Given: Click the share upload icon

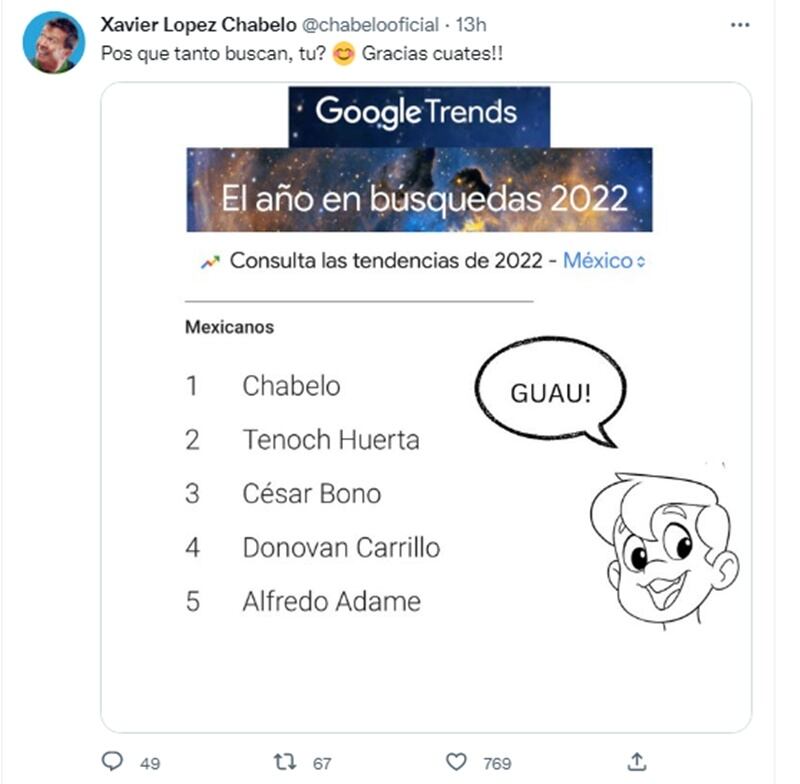Looking at the screenshot, I should (x=636, y=761).
